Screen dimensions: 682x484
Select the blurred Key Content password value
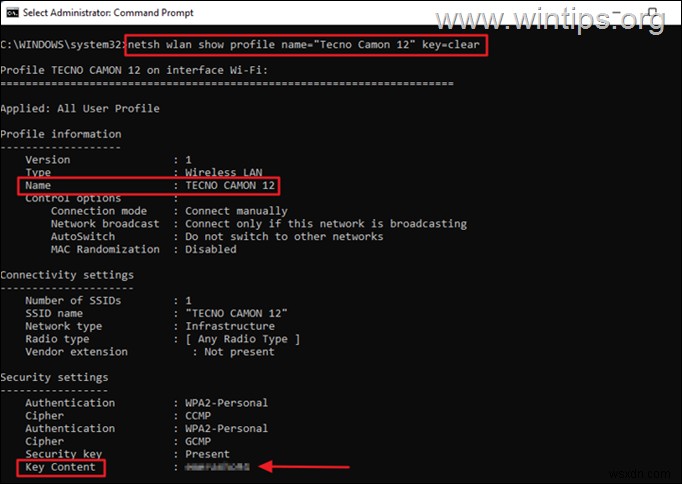(217, 467)
